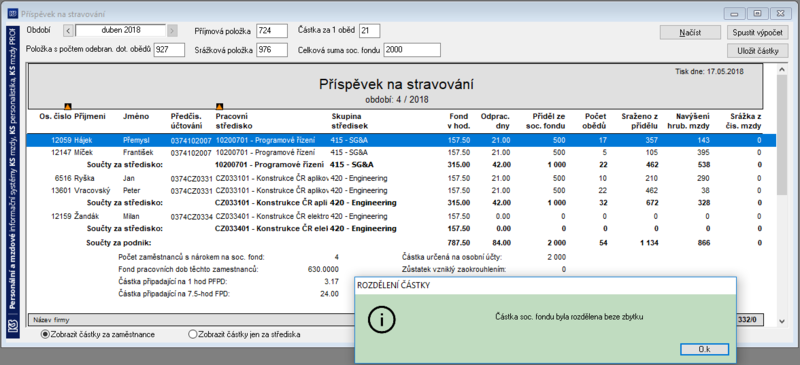Click Součty za podnik totals row label
This screenshot has height=365, width=800.
coord(120,243)
